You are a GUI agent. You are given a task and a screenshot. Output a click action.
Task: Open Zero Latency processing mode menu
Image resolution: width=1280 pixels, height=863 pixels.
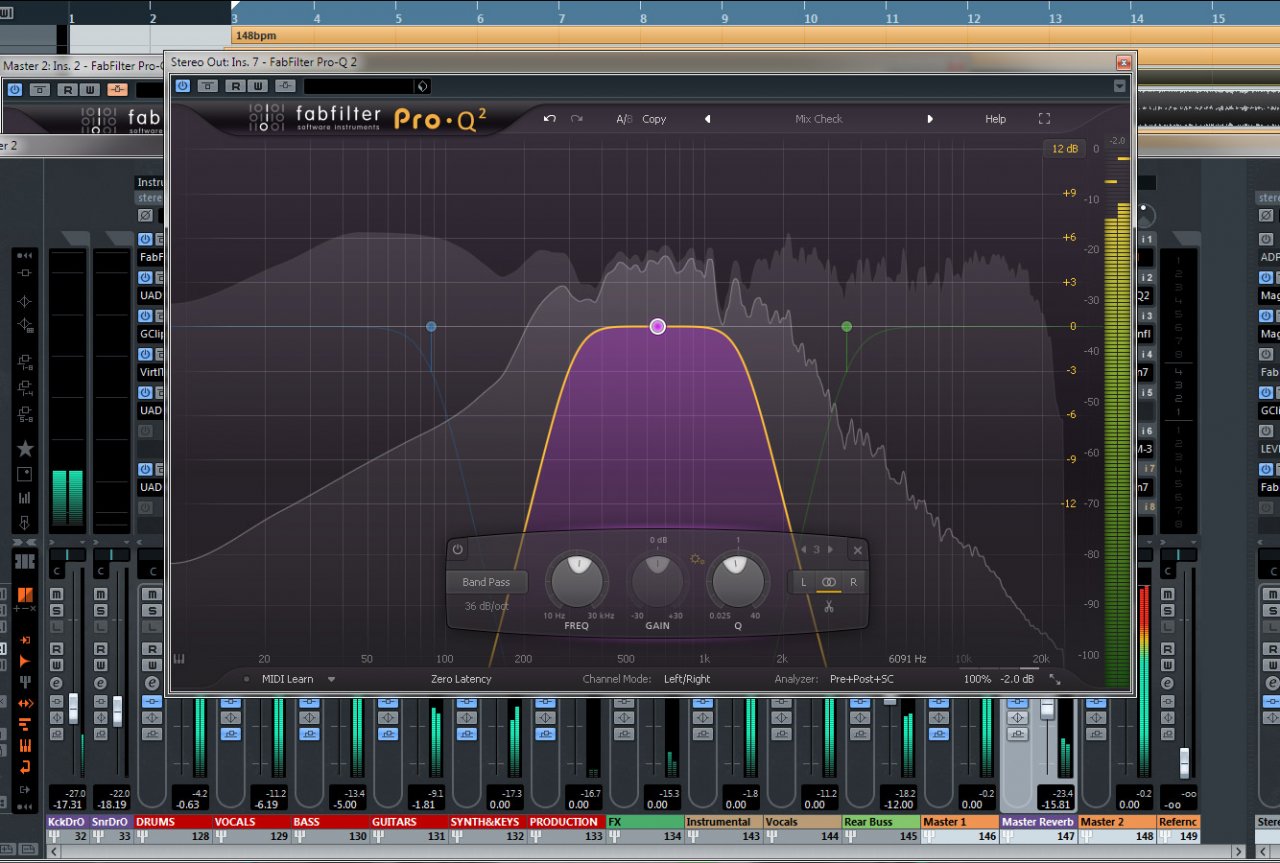(461, 679)
